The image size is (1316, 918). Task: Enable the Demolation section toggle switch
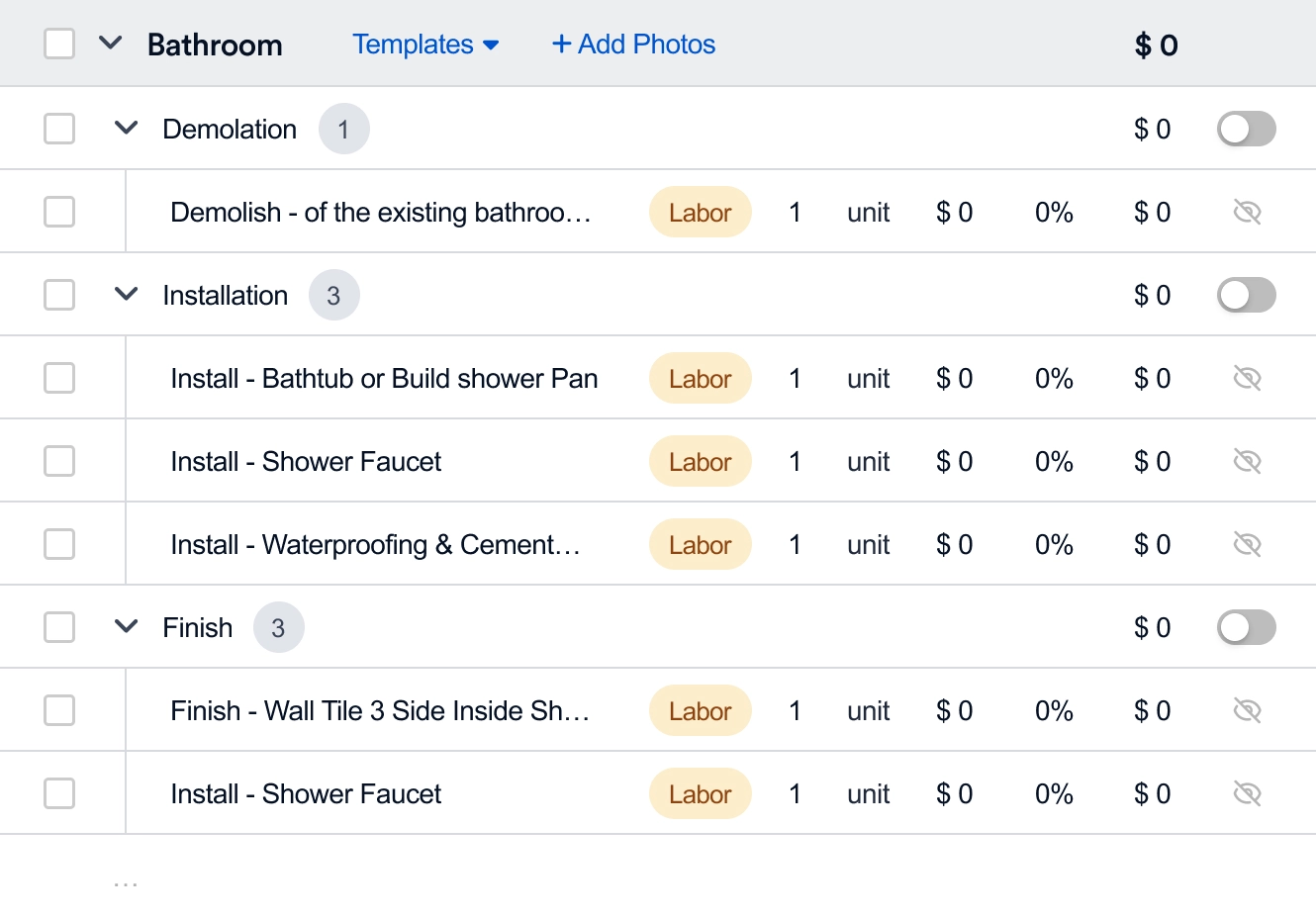point(1246,129)
